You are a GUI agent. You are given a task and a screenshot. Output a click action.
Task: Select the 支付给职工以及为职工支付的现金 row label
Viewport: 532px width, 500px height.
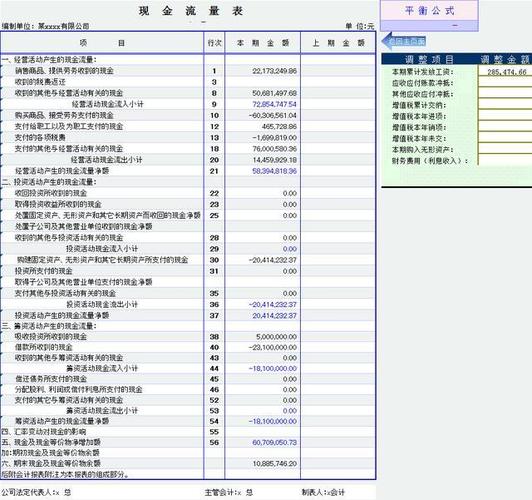click(x=69, y=127)
